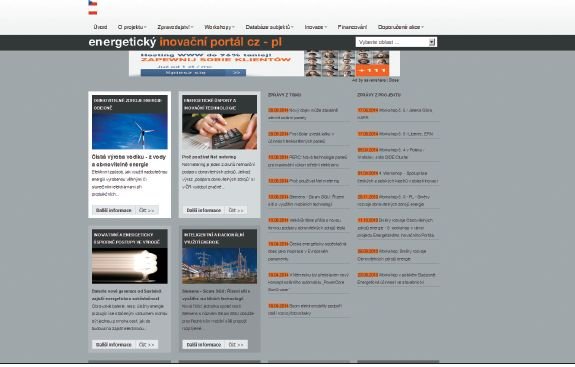Expand the Doporučené akce menu
Viewport: 575px width, 367px height.
(x=400, y=27)
